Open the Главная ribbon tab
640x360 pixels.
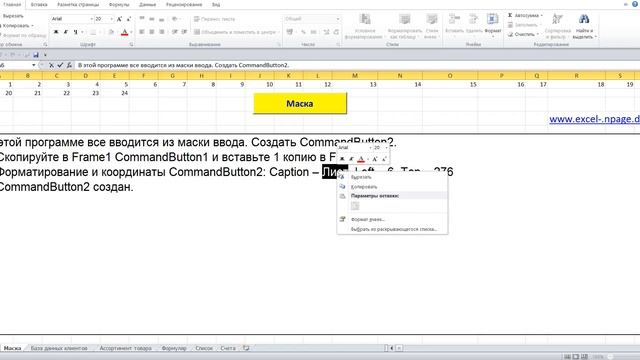pos(12,4)
